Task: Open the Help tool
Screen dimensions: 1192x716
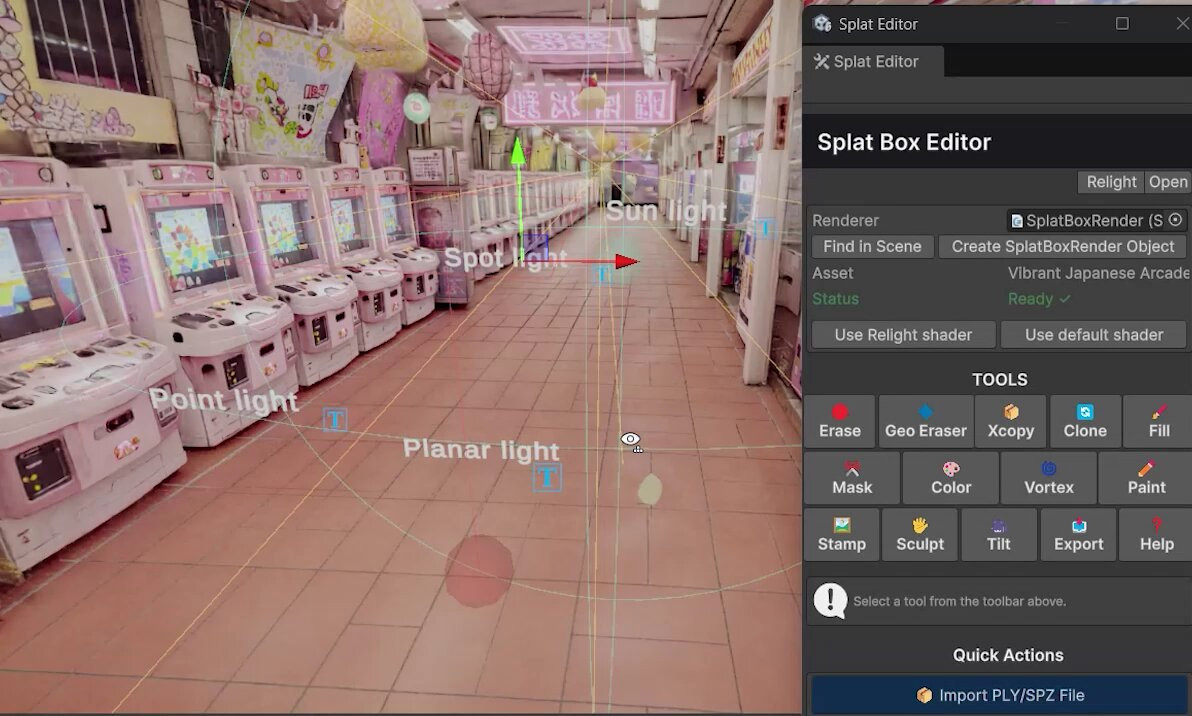Action: [1156, 535]
